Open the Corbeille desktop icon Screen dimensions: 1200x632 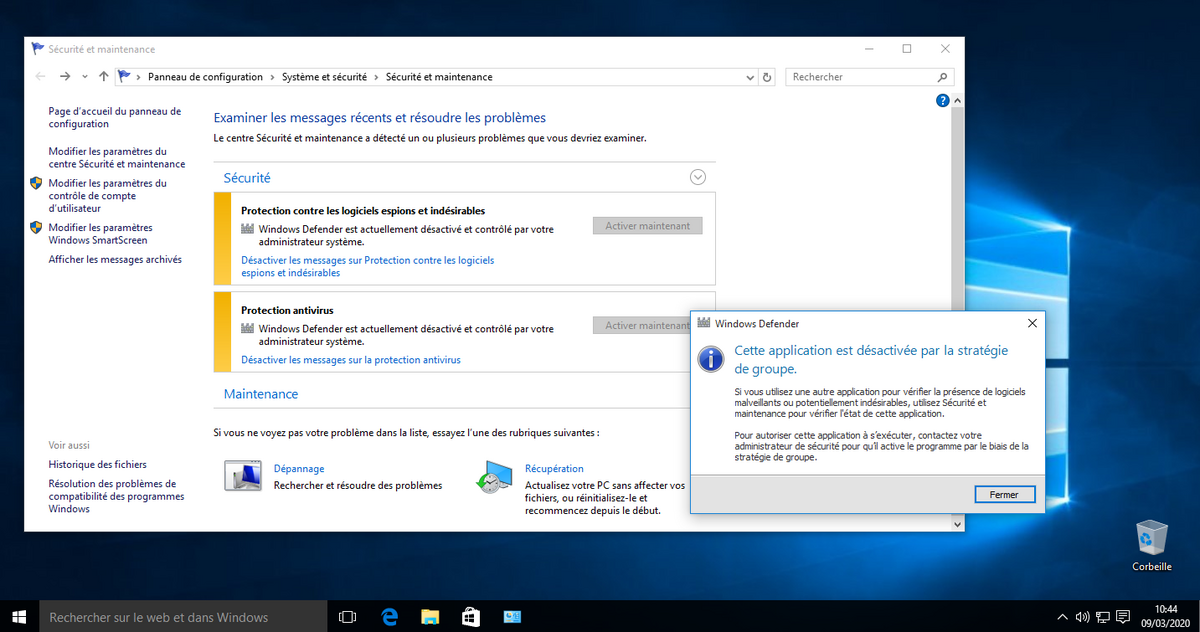click(1152, 546)
